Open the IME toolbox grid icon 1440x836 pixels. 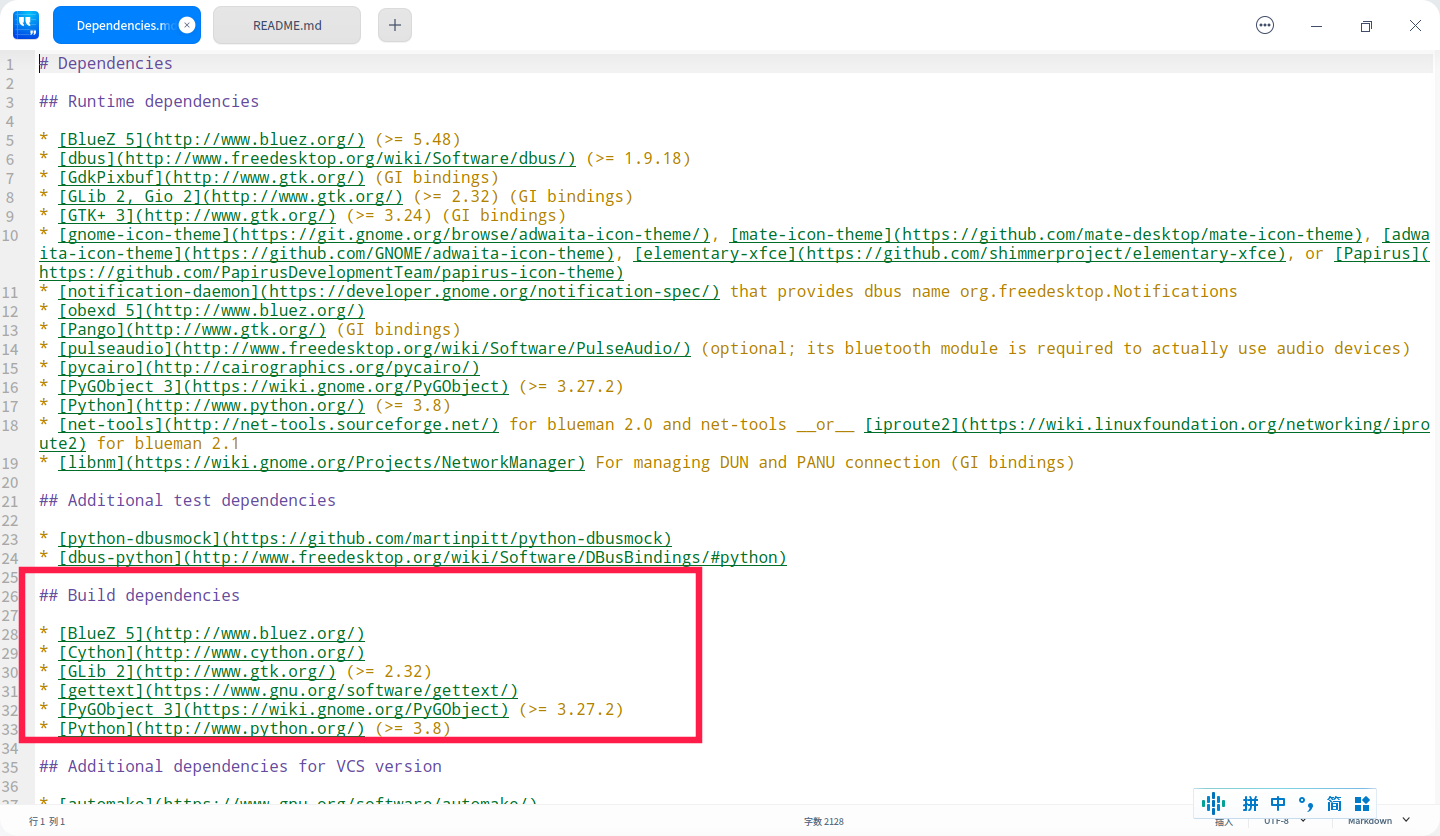(1361, 803)
